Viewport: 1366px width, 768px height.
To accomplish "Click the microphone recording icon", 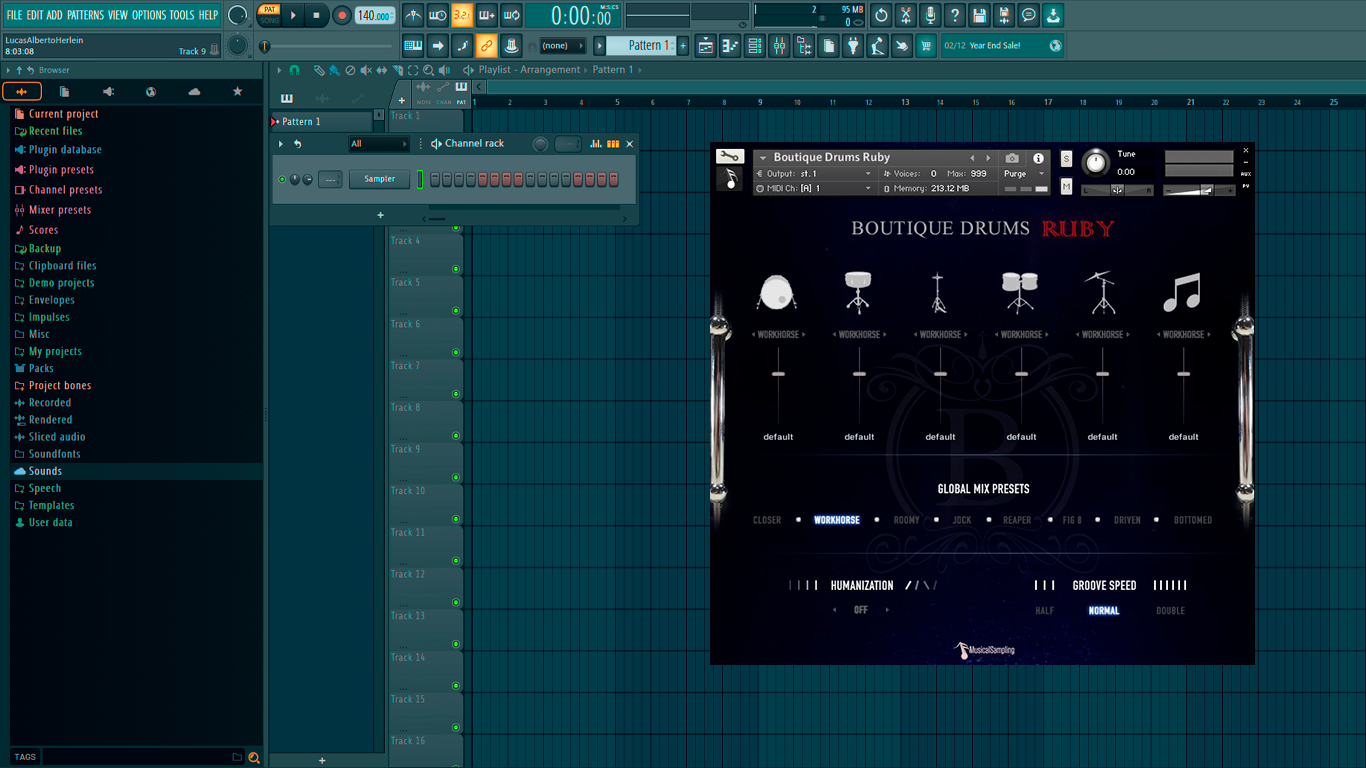I will tap(930, 15).
